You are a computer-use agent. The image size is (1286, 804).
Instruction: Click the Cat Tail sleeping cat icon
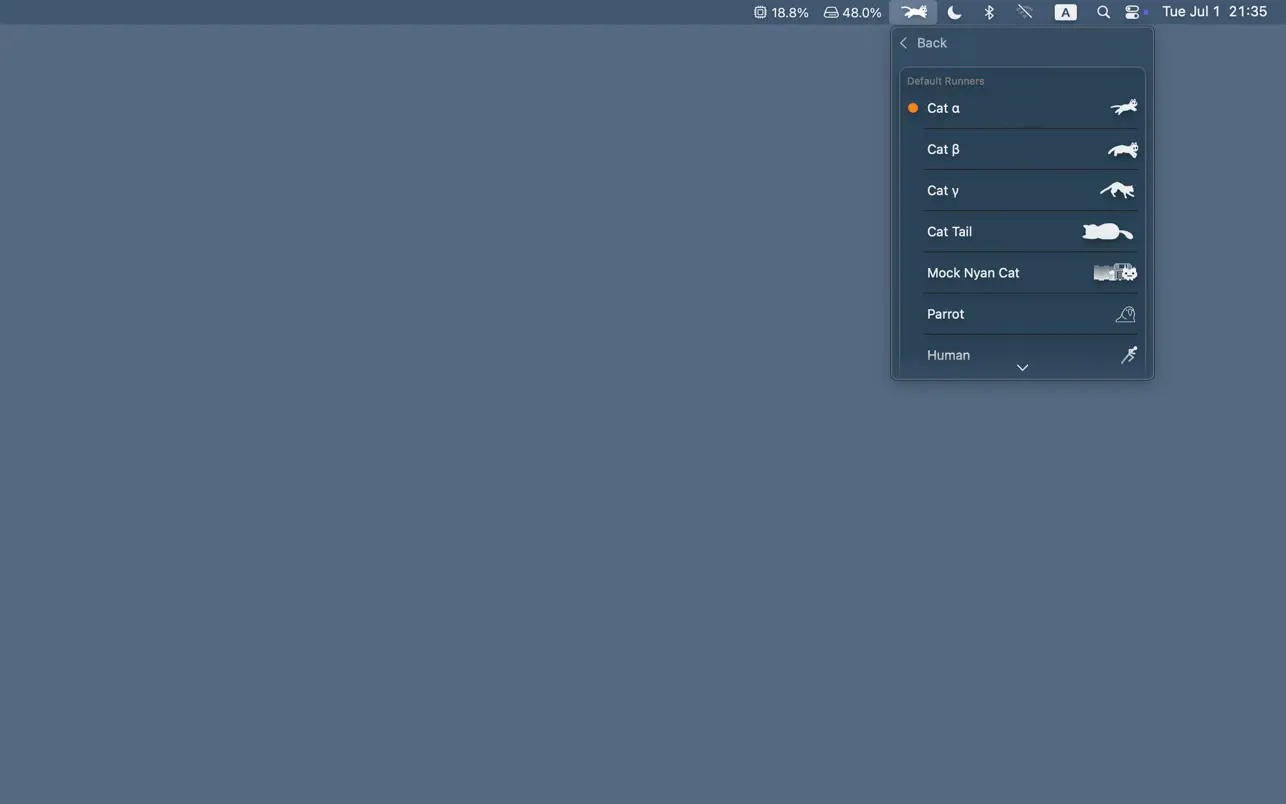(1107, 232)
